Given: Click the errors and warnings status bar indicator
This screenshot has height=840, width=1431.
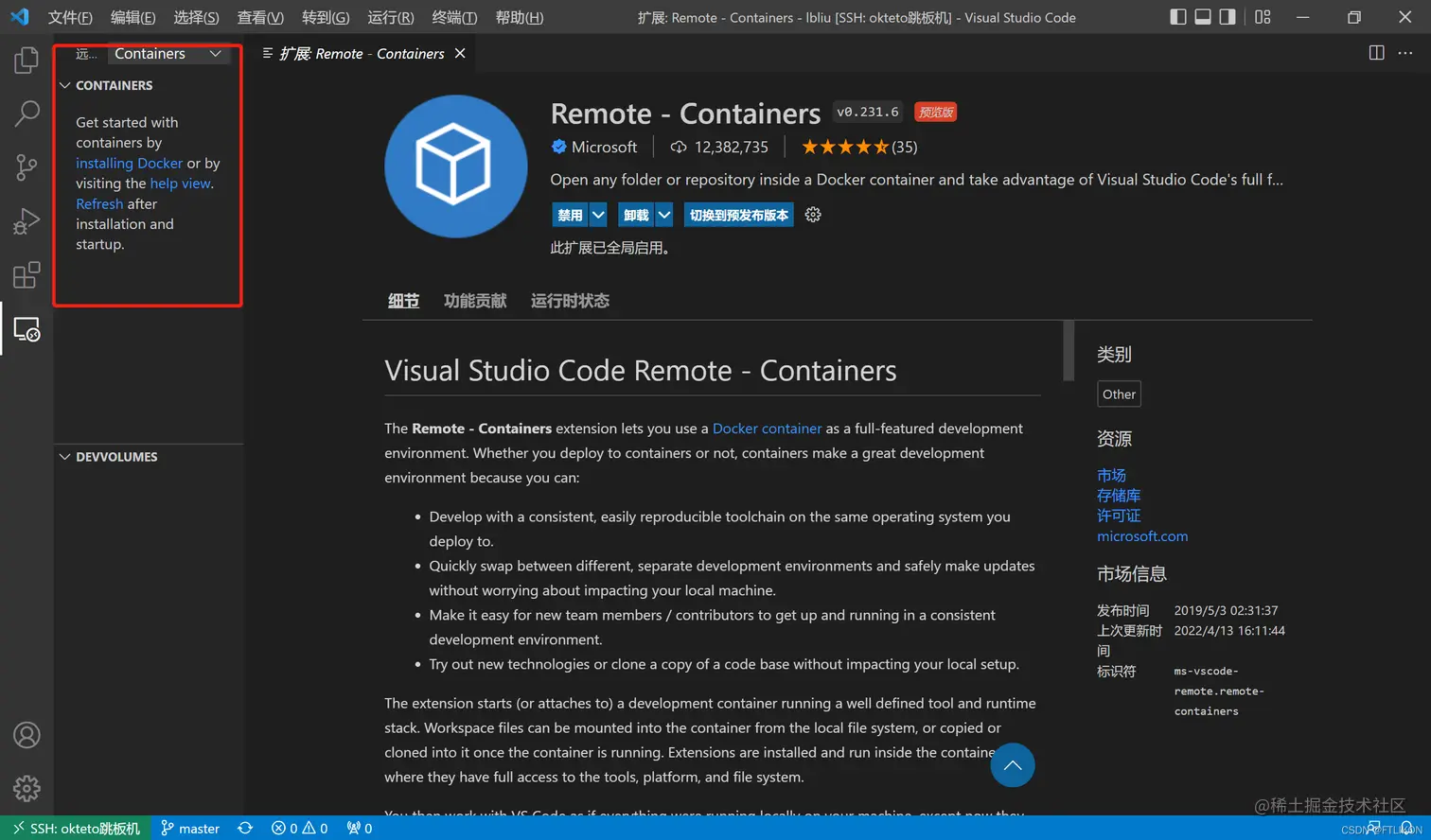Looking at the screenshot, I should (x=299, y=828).
